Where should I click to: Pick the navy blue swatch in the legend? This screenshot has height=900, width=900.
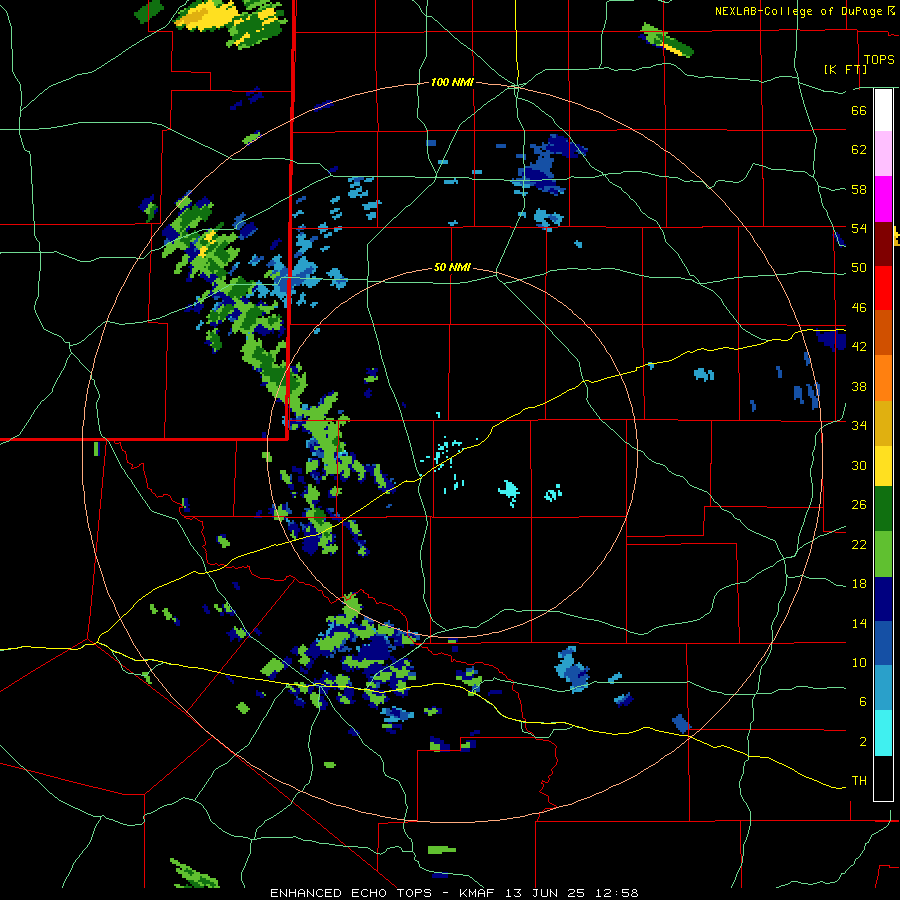883,599
